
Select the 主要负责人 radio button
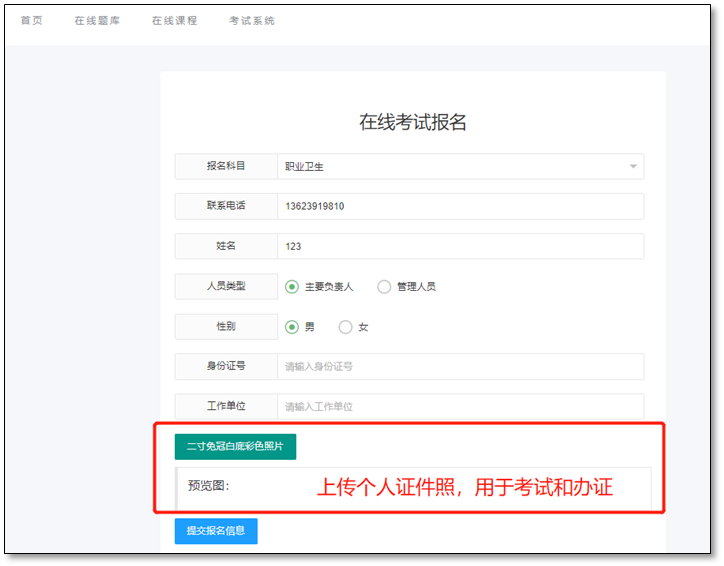click(292, 287)
